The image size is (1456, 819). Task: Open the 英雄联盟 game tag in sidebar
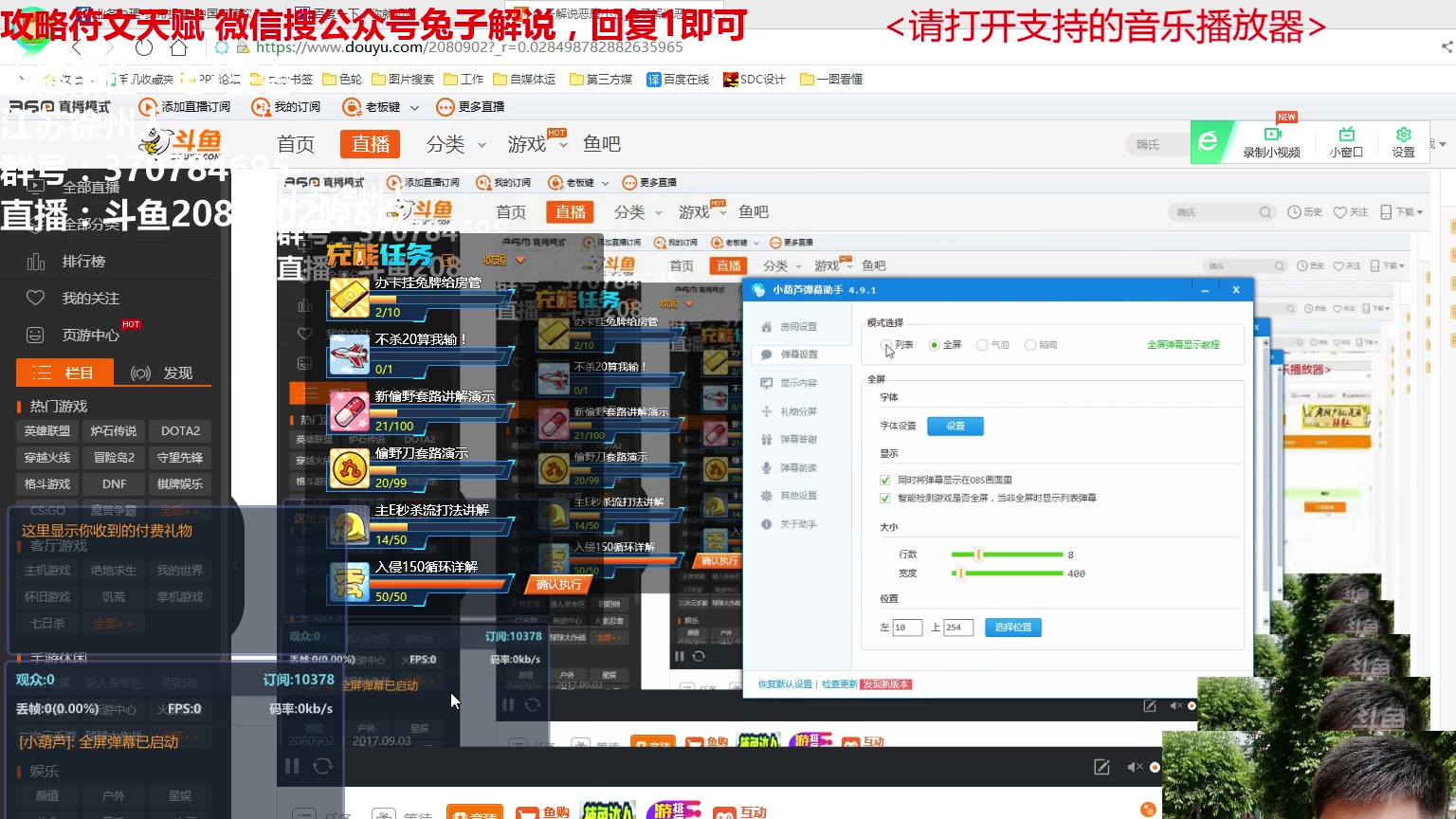(x=47, y=431)
